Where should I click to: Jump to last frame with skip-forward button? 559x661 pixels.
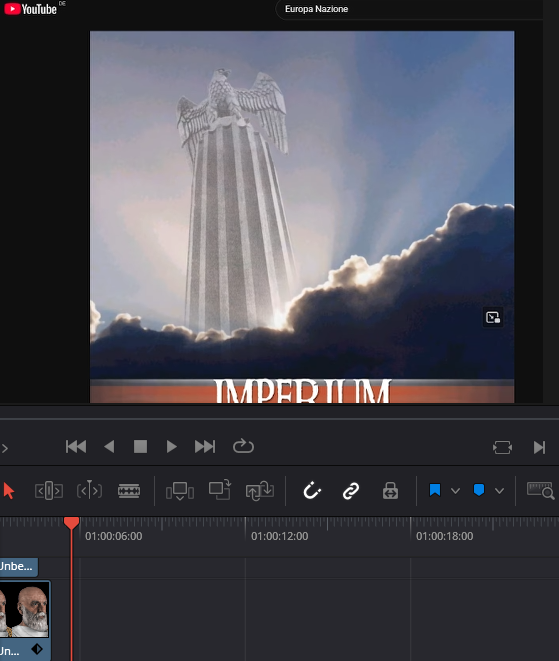205,446
